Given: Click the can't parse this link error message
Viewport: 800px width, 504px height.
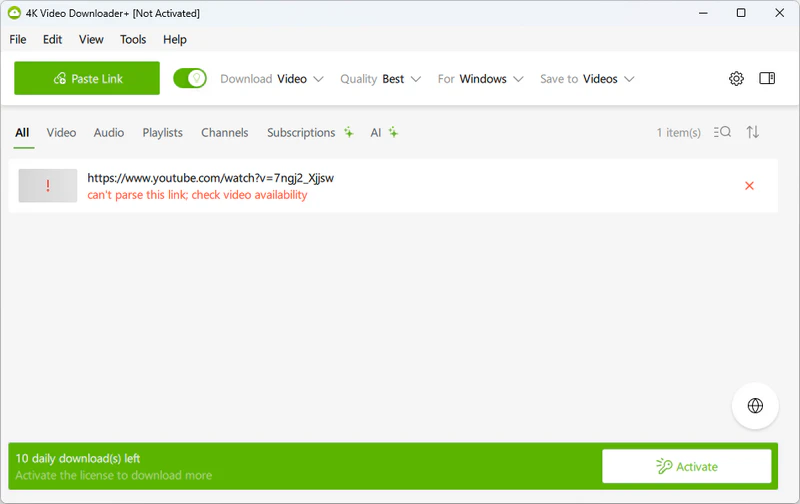Looking at the screenshot, I should point(197,195).
